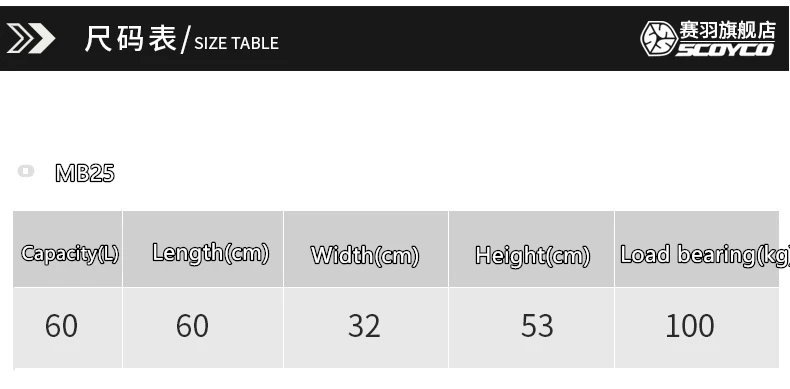Click the 赛羽旗舰店 store name text
Viewport: 790px width, 389px height.
point(728,30)
